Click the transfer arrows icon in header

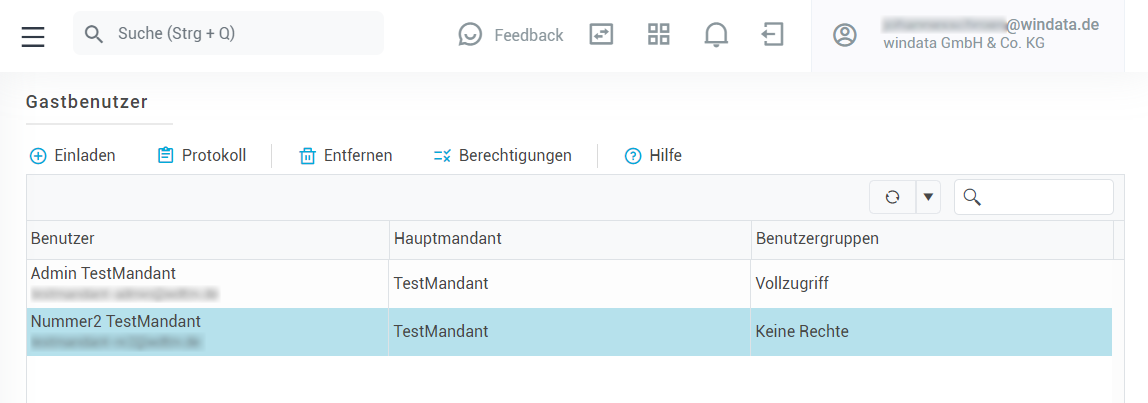click(601, 35)
